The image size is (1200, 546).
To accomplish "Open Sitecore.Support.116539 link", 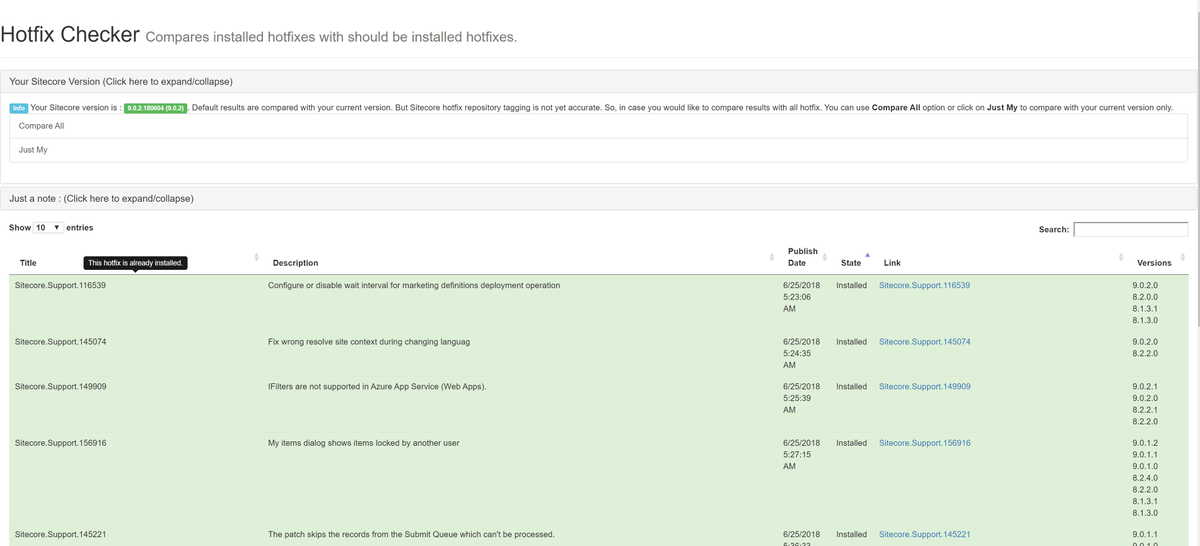I will pyautogui.click(x=924, y=285).
